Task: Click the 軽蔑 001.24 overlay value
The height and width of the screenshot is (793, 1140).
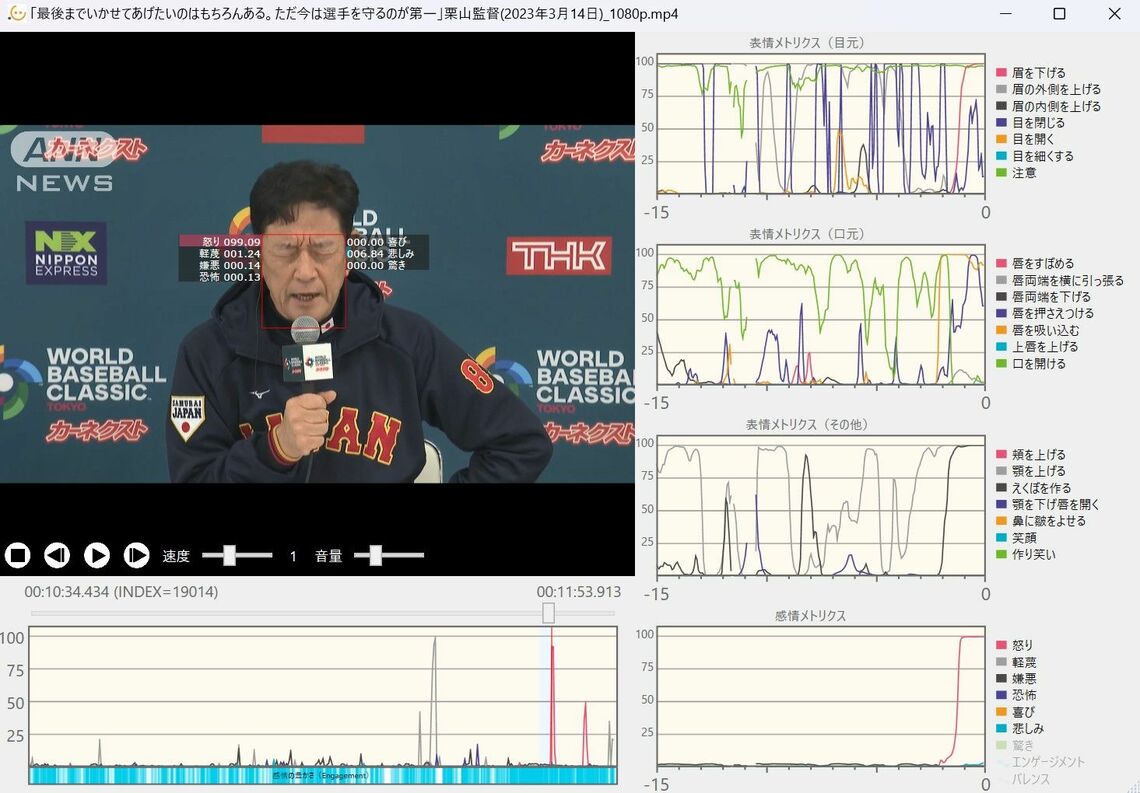Action: (230, 254)
